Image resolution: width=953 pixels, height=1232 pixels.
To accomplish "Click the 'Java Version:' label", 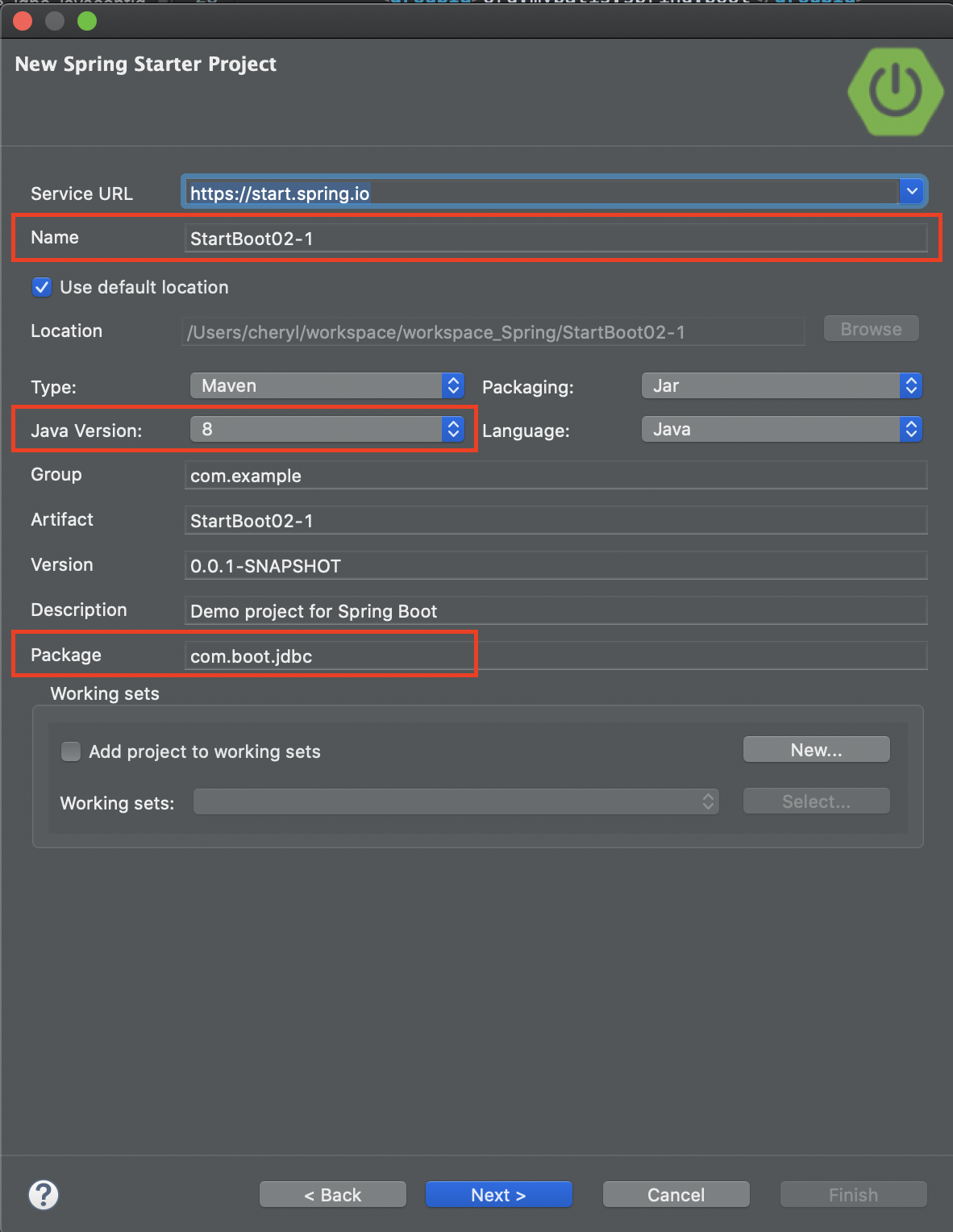I will point(86,431).
